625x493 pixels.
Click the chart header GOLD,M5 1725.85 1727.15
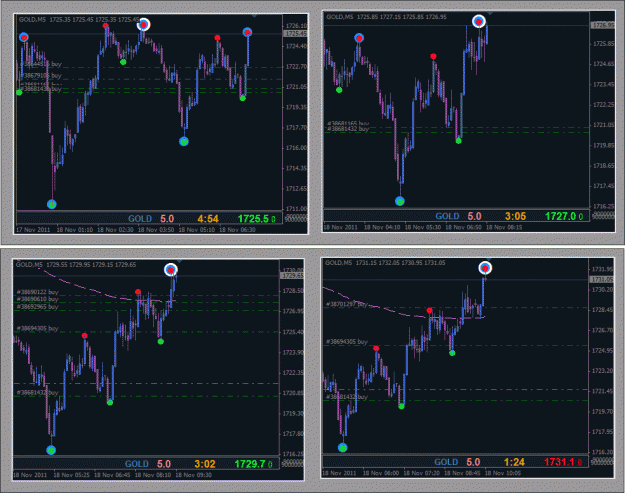pyautogui.click(x=386, y=17)
